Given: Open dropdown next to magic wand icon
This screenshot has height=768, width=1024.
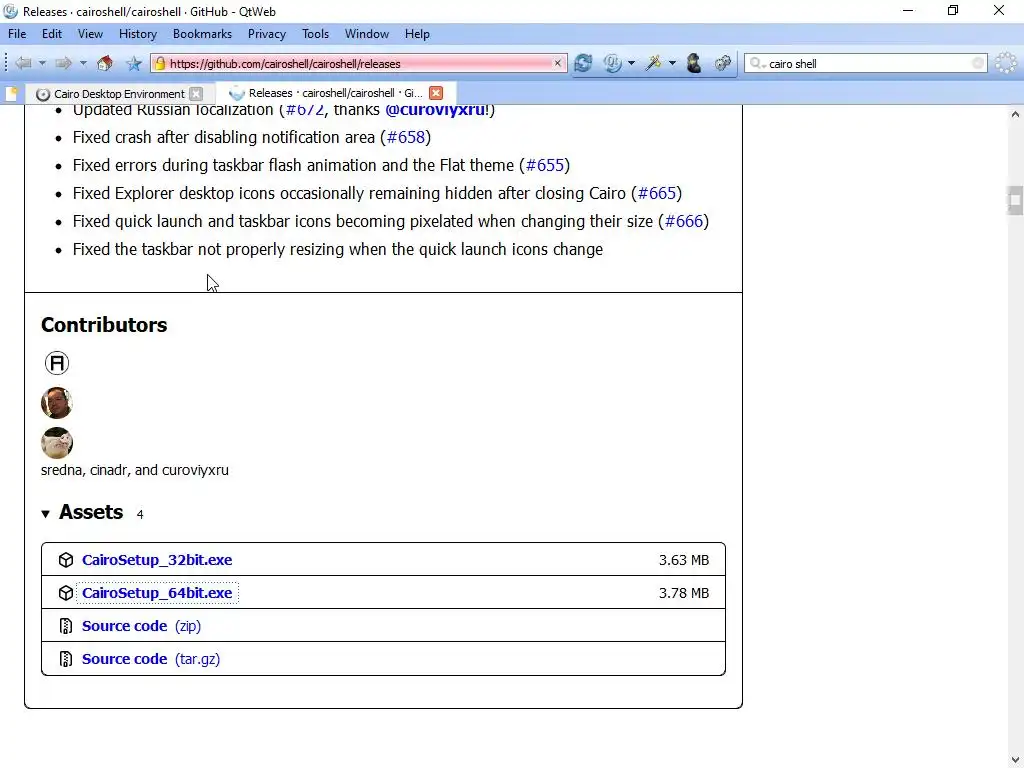Looking at the screenshot, I should (672, 63).
